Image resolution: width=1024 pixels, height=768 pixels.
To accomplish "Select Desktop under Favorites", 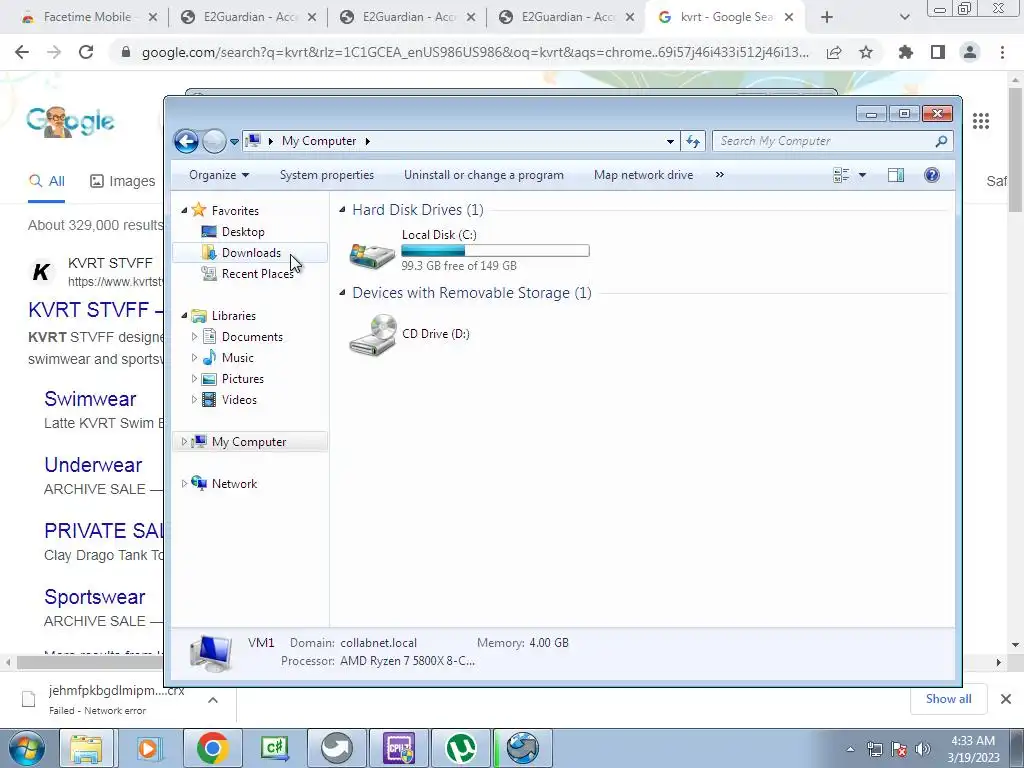I will (243, 232).
